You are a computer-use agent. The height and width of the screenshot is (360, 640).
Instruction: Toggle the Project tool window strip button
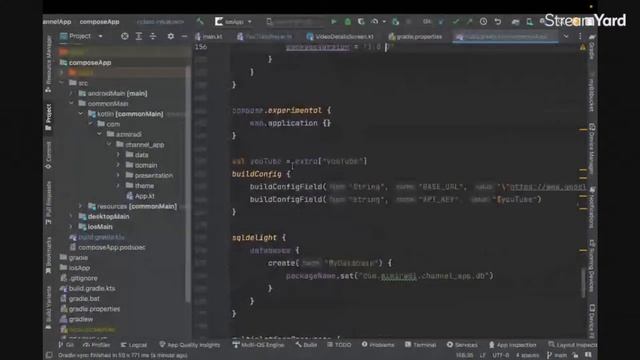click(49, 118)
